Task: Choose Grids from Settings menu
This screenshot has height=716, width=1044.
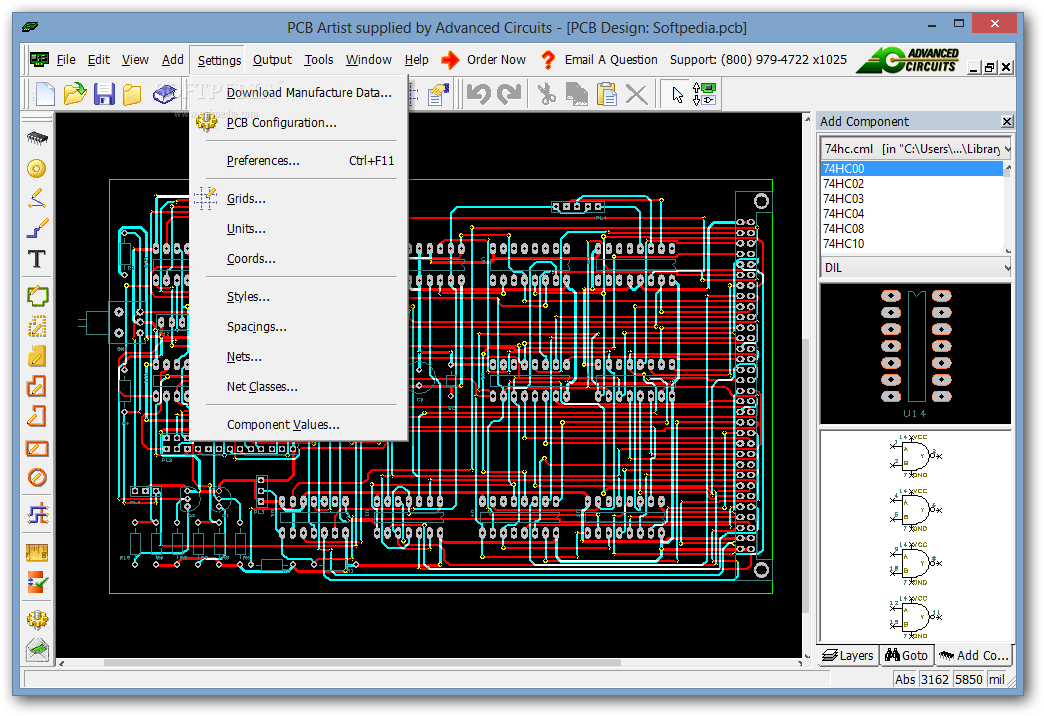Action: click(x=299, y=198)
